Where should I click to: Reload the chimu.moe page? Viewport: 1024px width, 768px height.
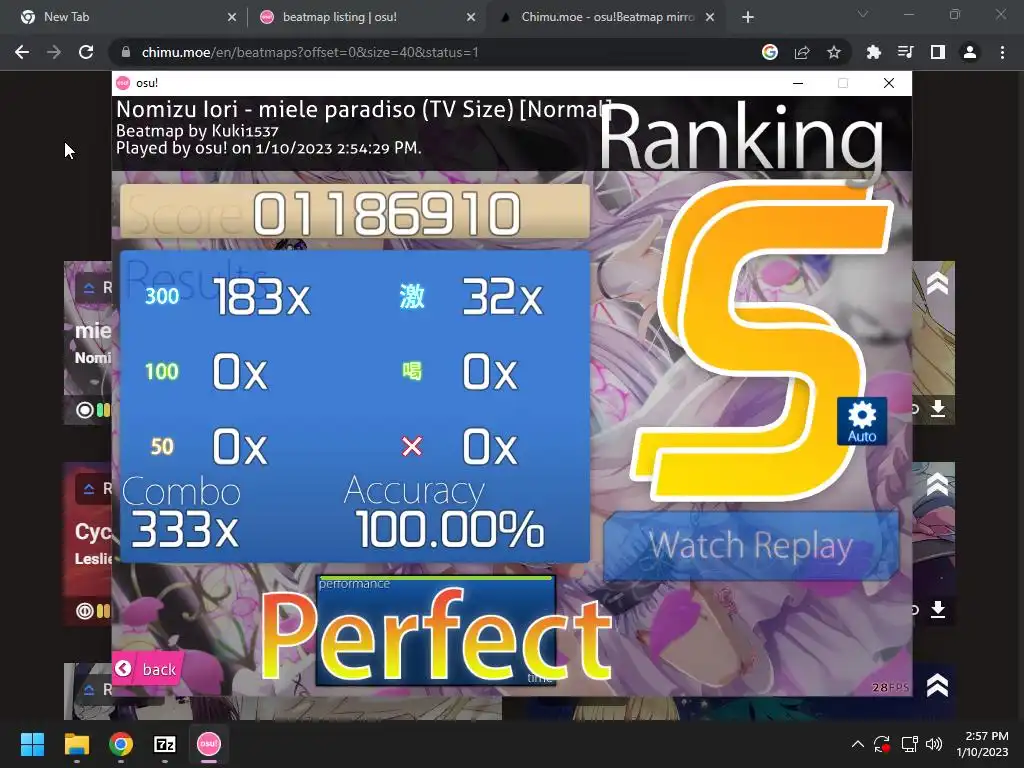click(86, 52)
